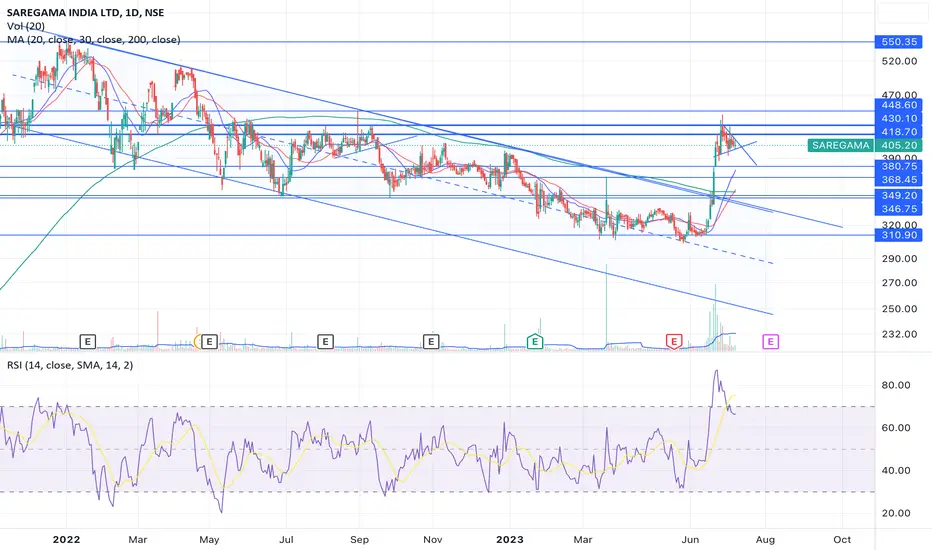932x550 pixels.
Task: Click the 250.00 price axis value
Action: tap(899, 309)
